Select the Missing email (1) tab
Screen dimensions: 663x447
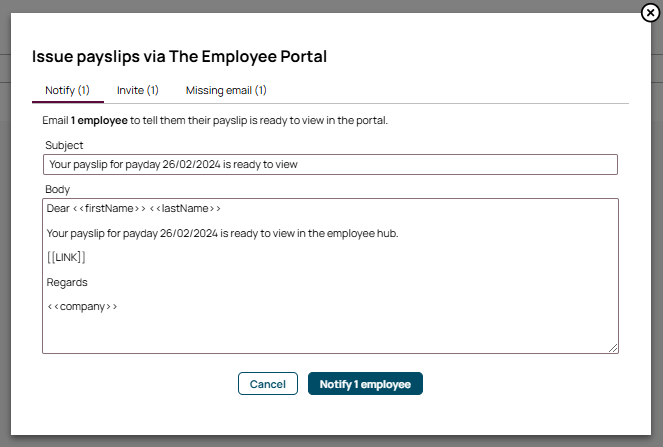226,90
